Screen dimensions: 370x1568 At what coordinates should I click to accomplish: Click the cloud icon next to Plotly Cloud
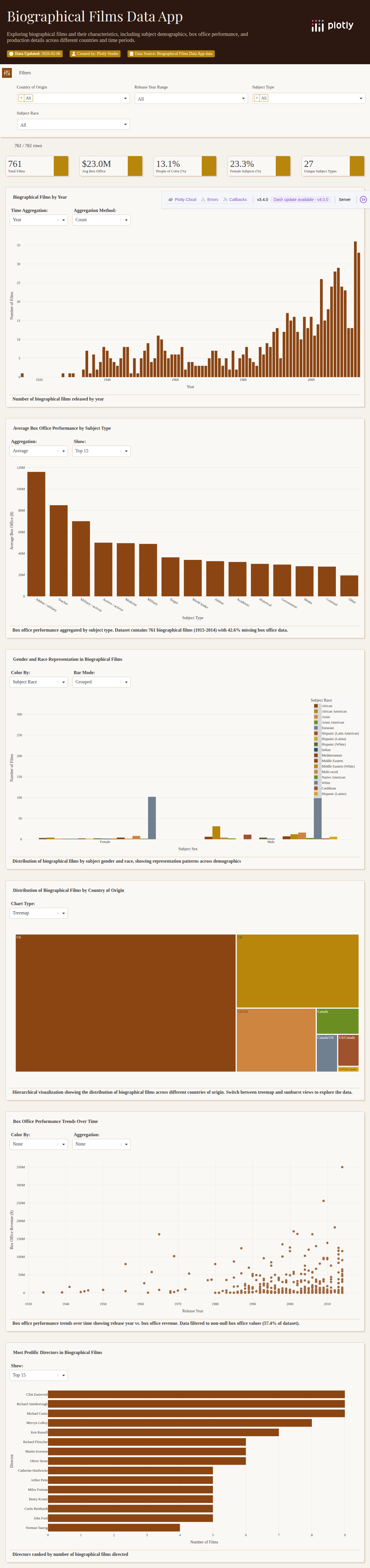pos(170,200)
